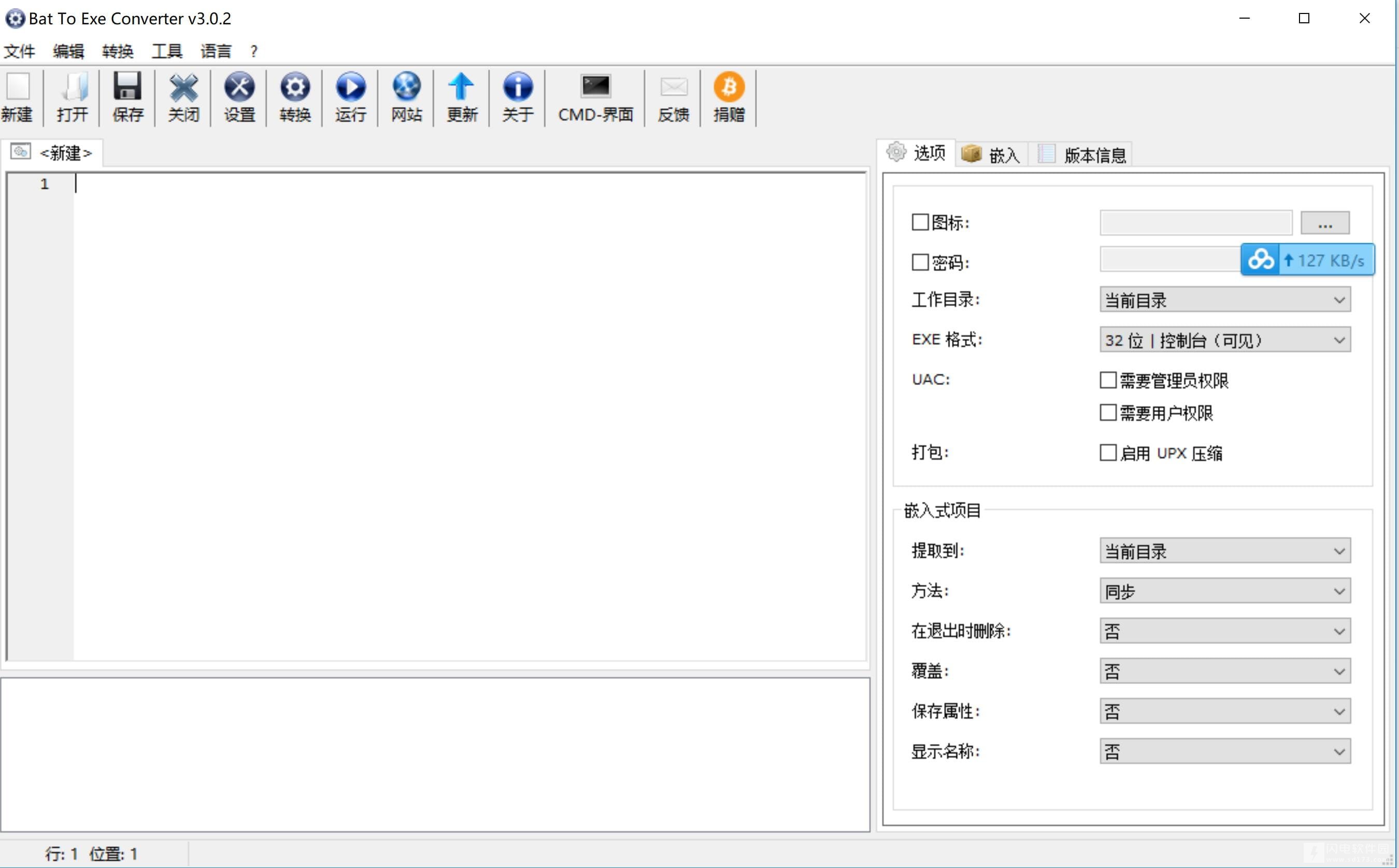Screen dimensions: 1399x868
Task: Check 需要用户权限 option
Action: coord(1108,413)
